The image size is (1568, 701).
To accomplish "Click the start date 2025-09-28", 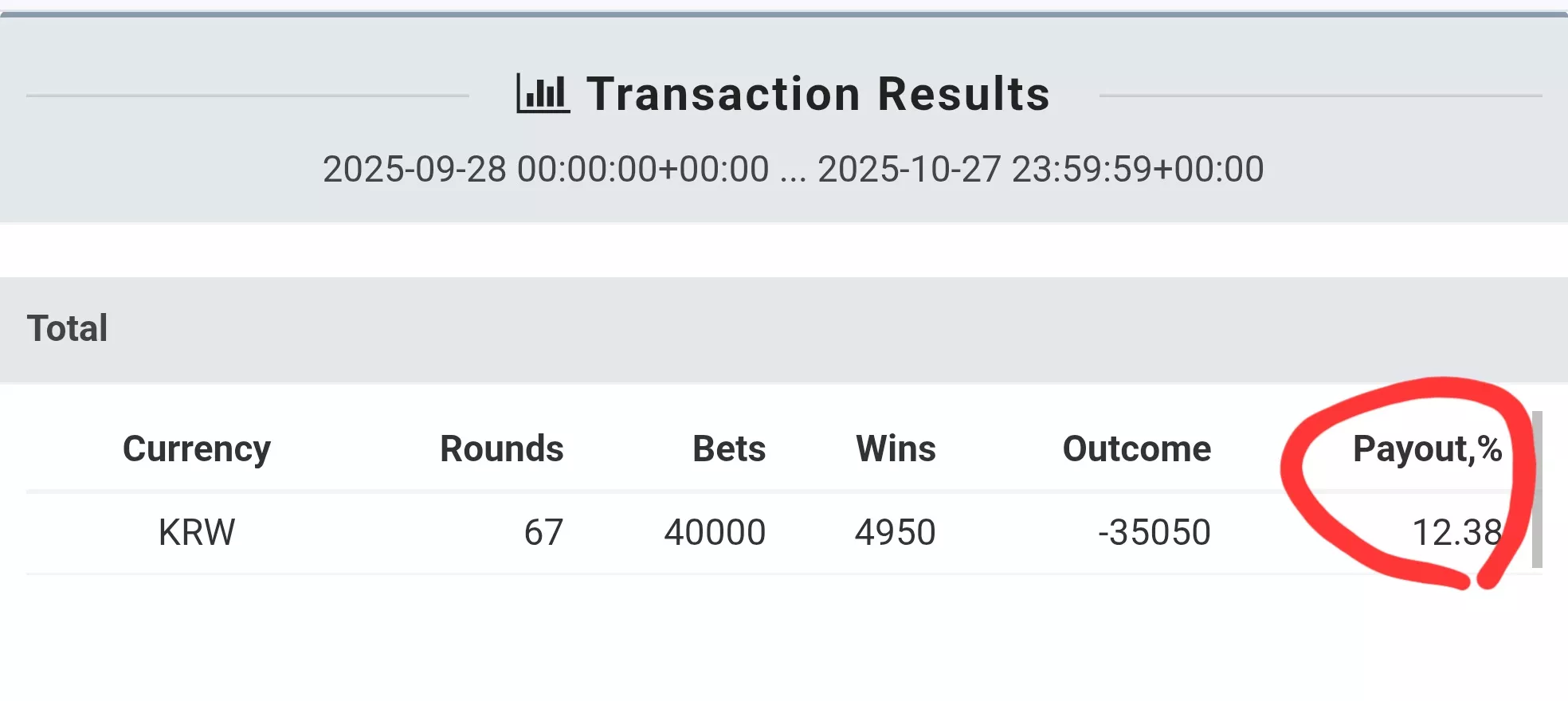I will pos(414,169).
